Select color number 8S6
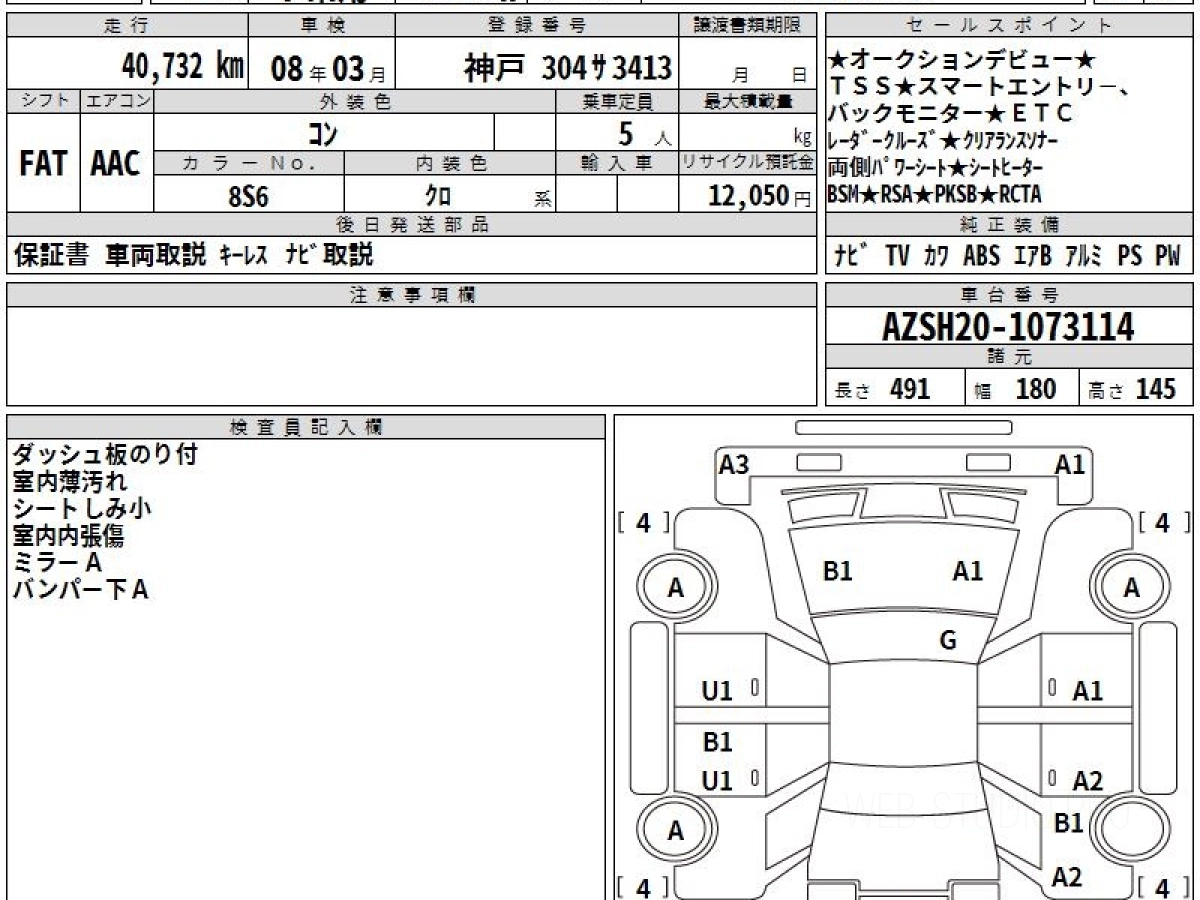The height and width of the screenshot is (900, 1200). tap(248, 196)
